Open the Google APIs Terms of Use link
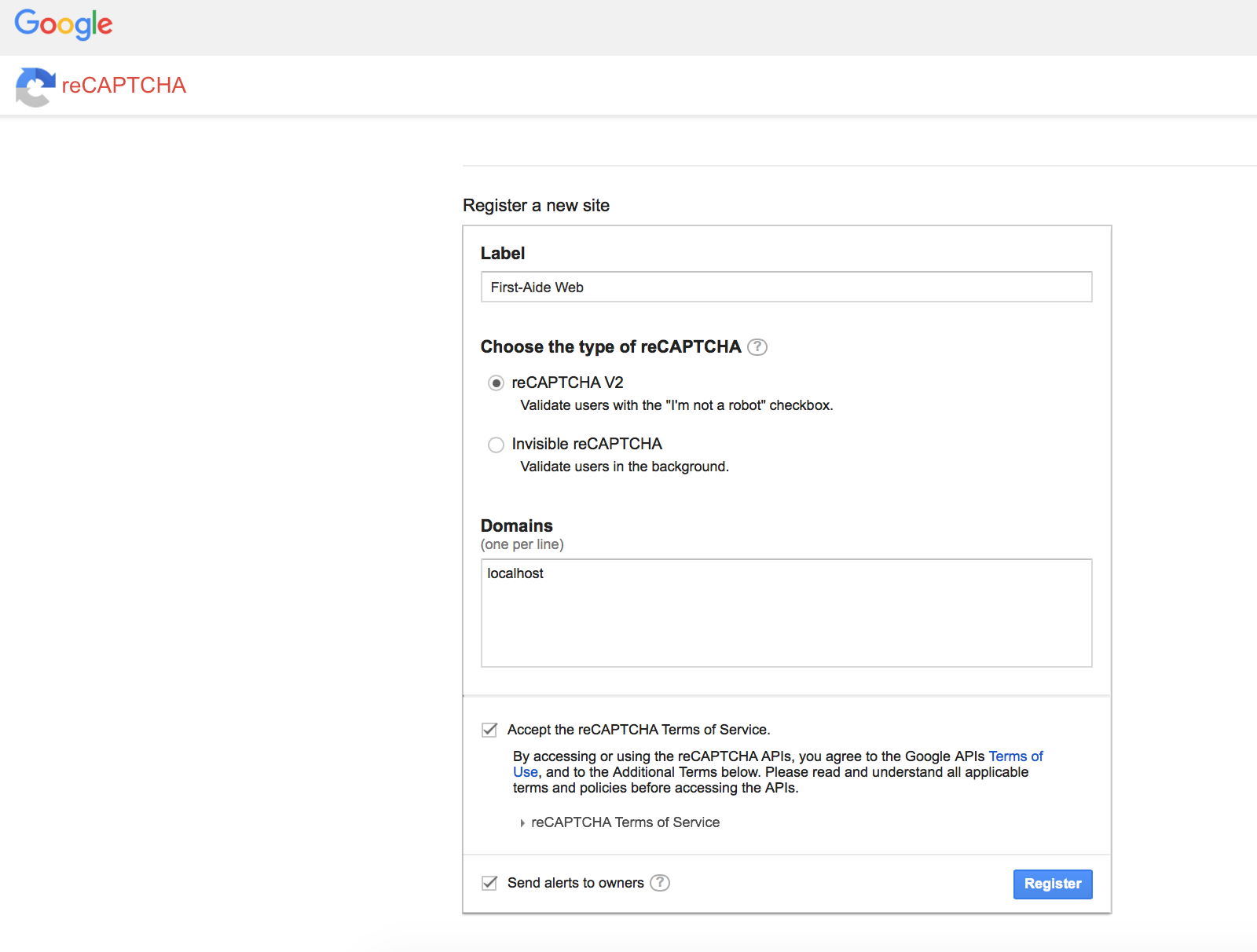 click(1016, 756)
